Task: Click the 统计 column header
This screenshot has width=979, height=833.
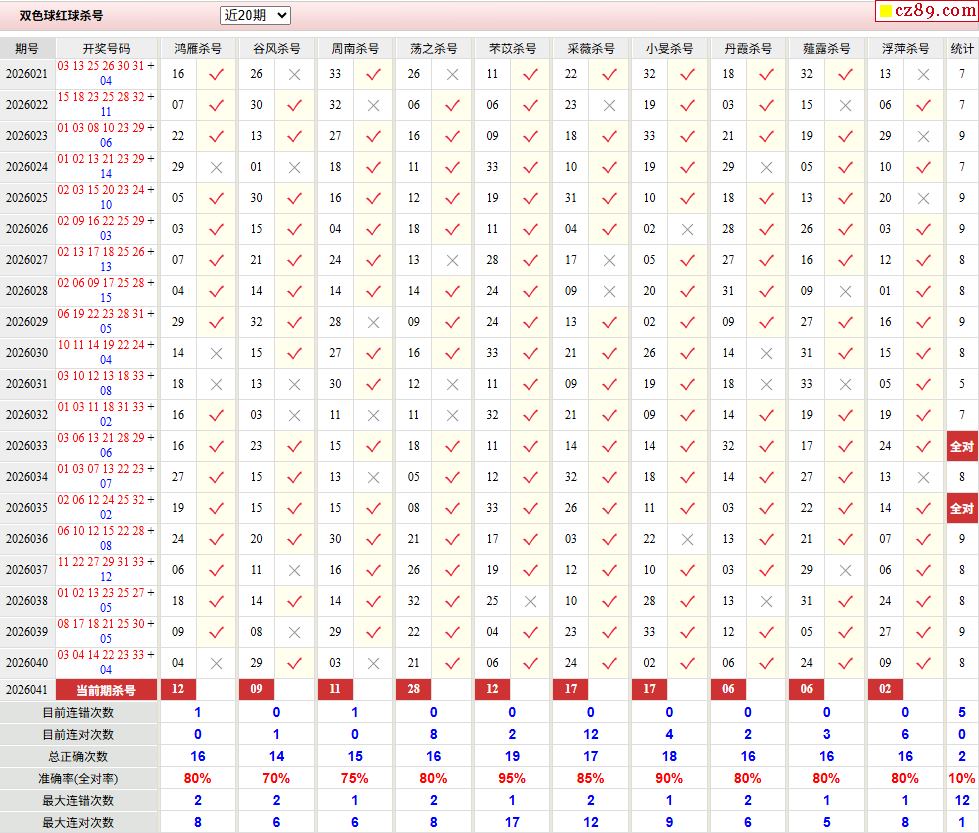Action: [962, 48]
